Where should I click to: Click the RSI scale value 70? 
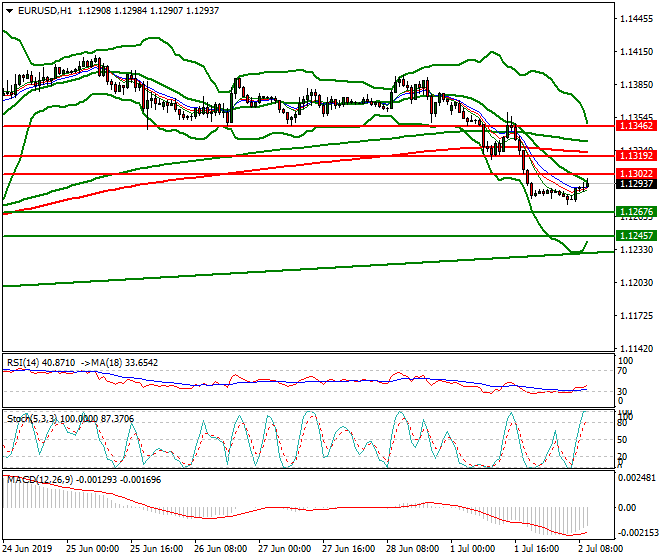point(622,371)
